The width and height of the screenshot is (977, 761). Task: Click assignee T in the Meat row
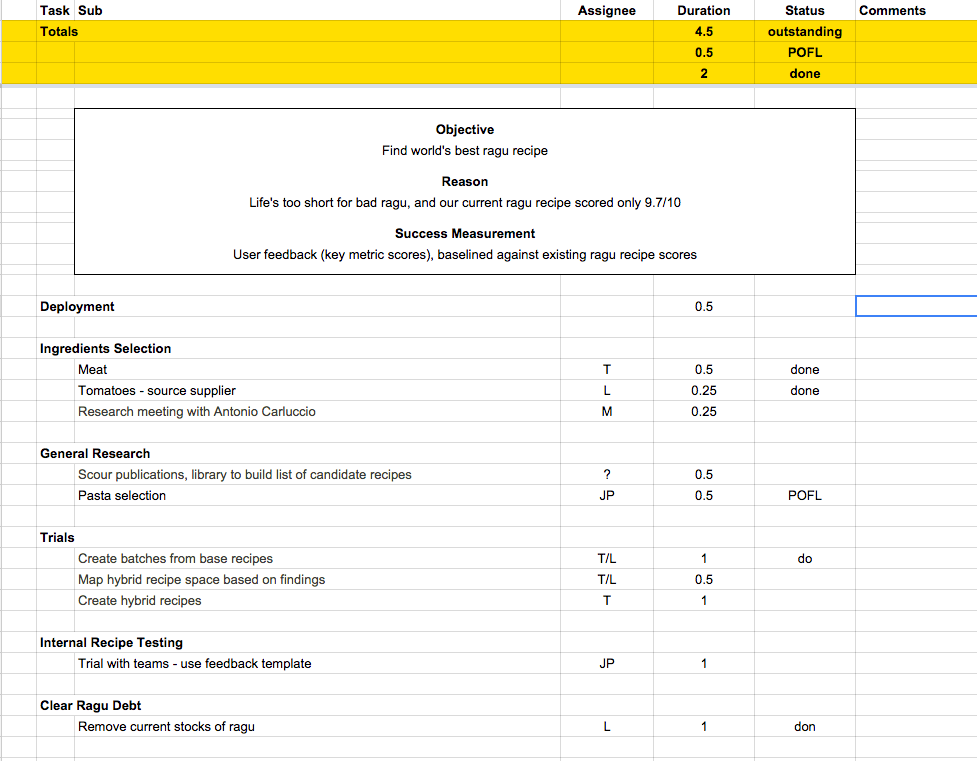click(x=606, y=370)
